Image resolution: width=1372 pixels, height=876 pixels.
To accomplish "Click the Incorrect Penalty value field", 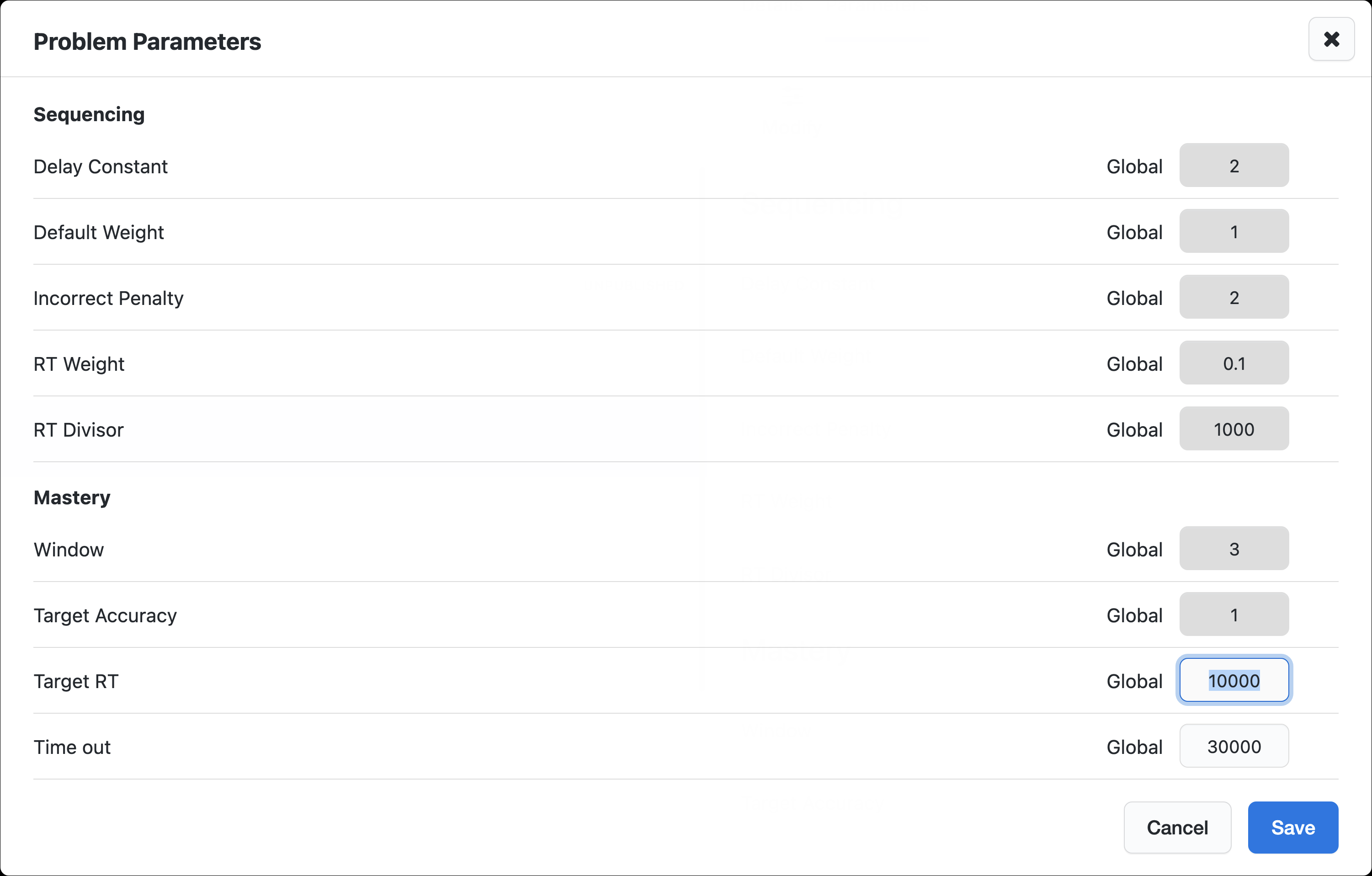I will tap(1234, 298).
